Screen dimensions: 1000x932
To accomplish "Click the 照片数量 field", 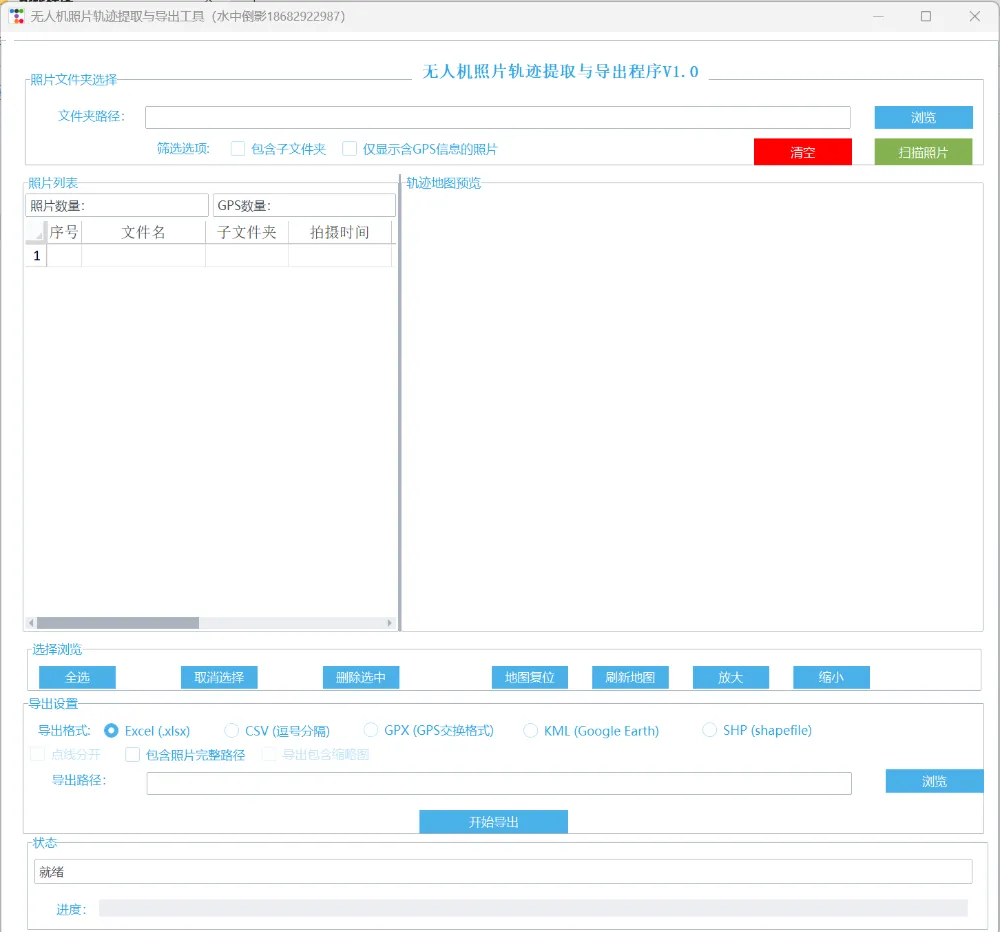I will (117, 205).
